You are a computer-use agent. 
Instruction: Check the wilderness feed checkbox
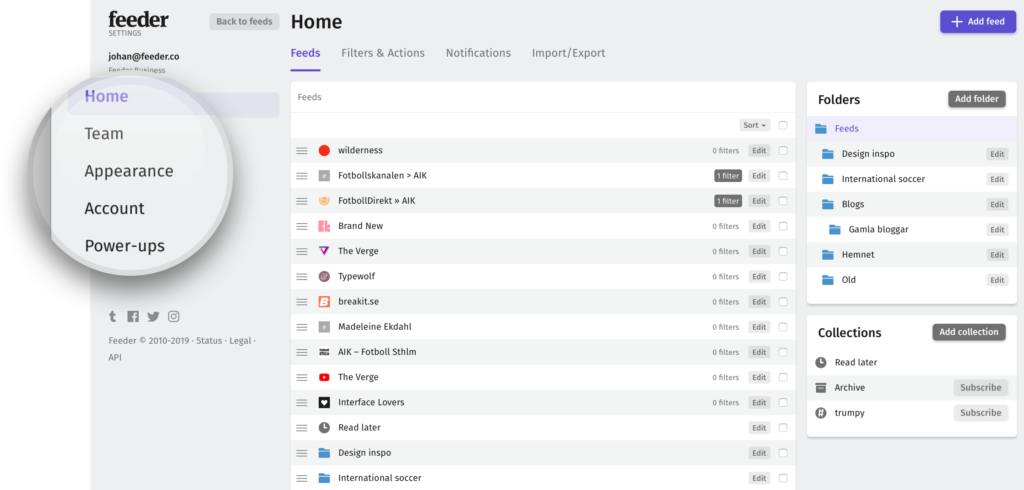click(x=783, y=150)
